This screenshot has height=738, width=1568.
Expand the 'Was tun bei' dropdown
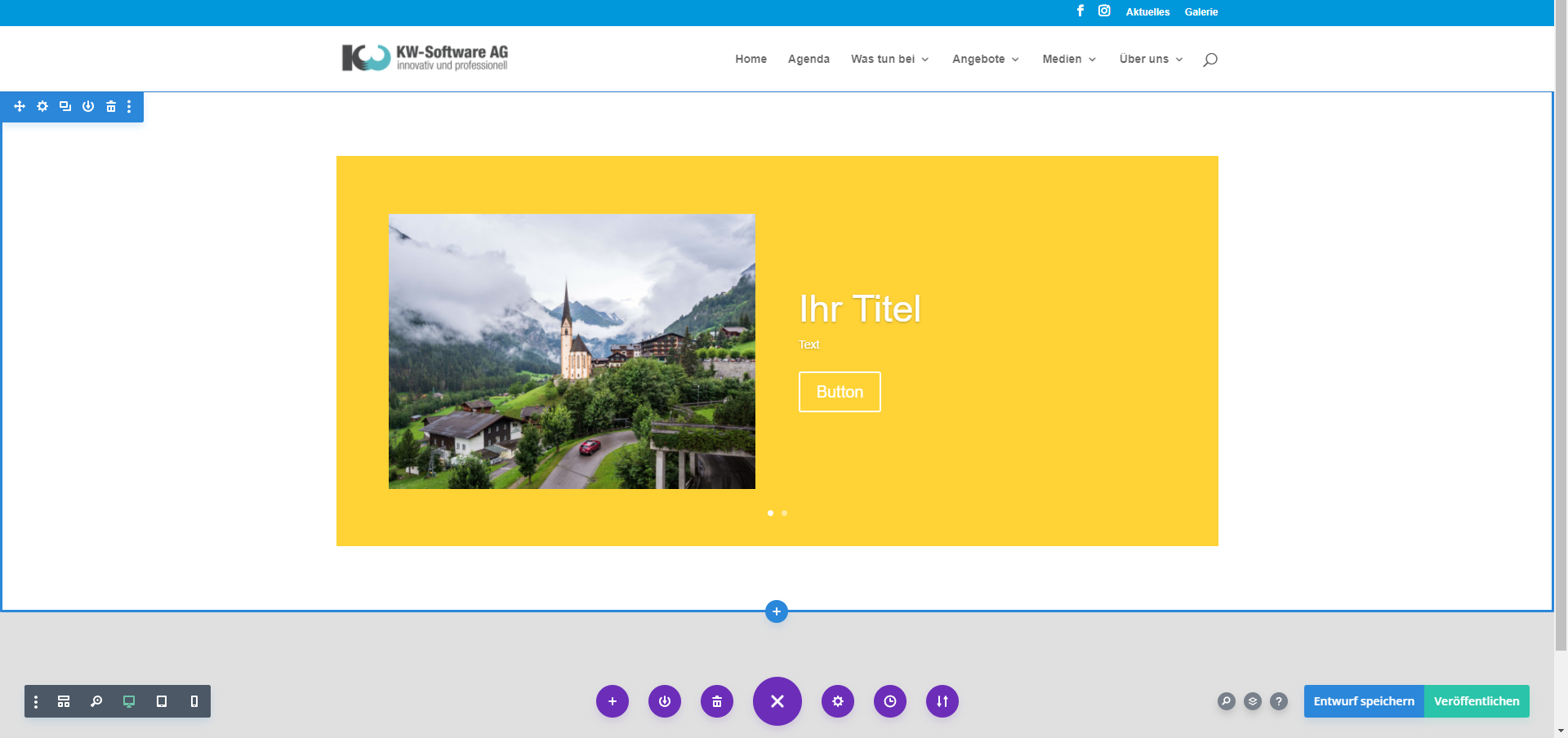889,59
